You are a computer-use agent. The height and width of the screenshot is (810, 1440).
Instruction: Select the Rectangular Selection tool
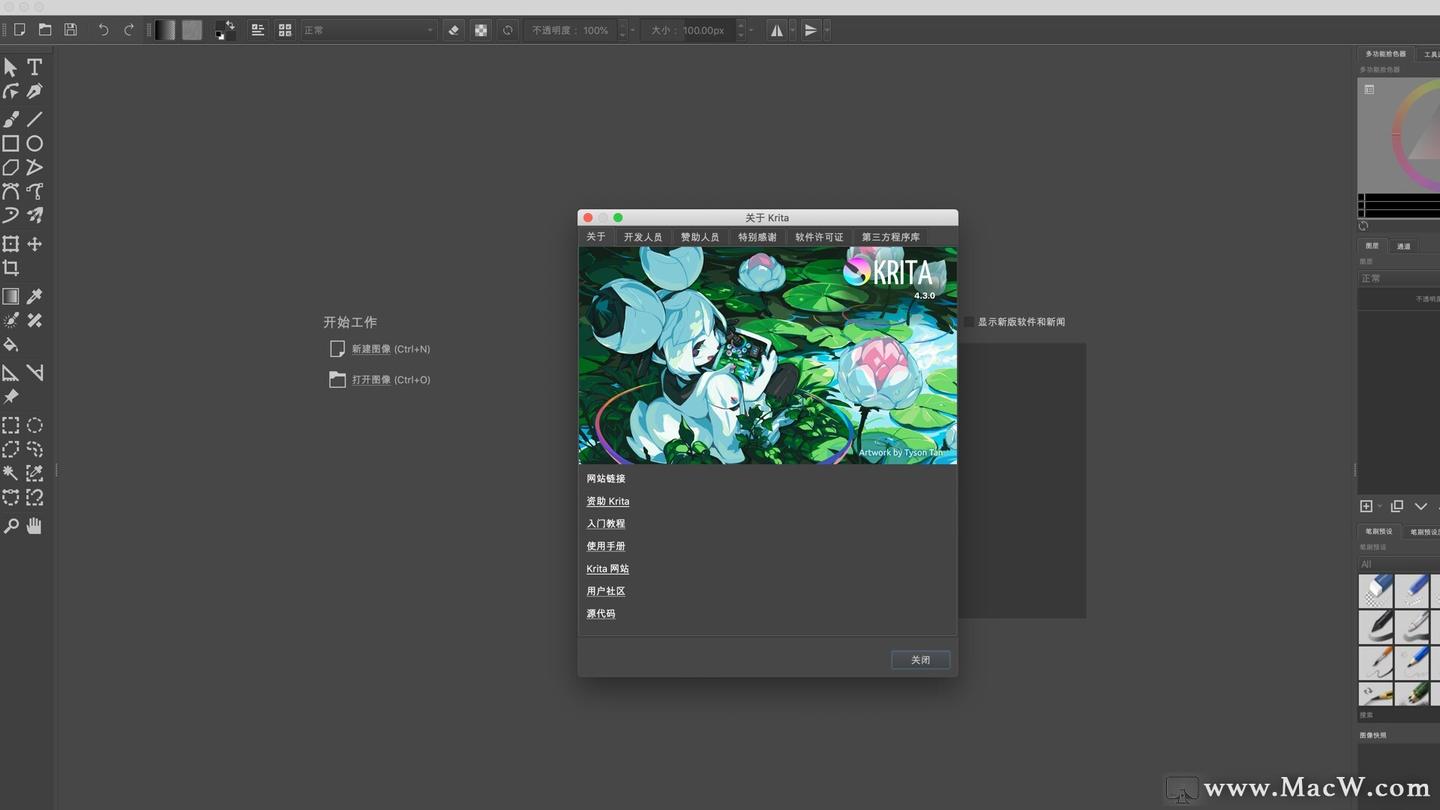[11, 425]
